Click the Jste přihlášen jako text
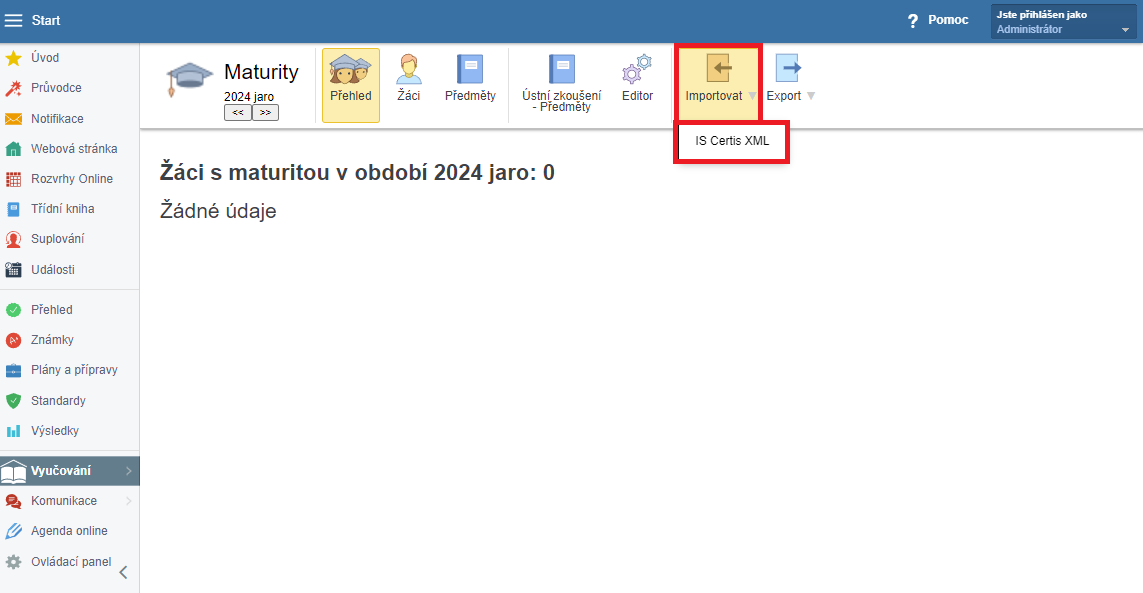The width and height of the screenshot is (1143, 593). pos(1042,15)
